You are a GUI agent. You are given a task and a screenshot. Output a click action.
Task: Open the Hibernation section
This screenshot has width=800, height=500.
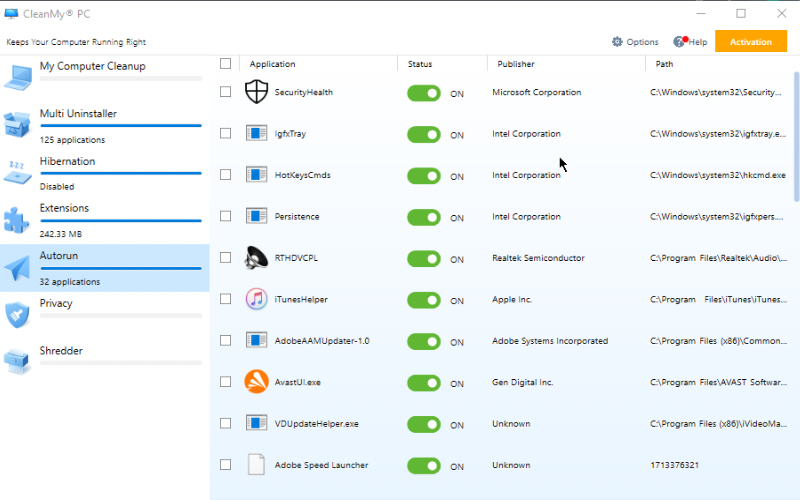click(105, 173)
